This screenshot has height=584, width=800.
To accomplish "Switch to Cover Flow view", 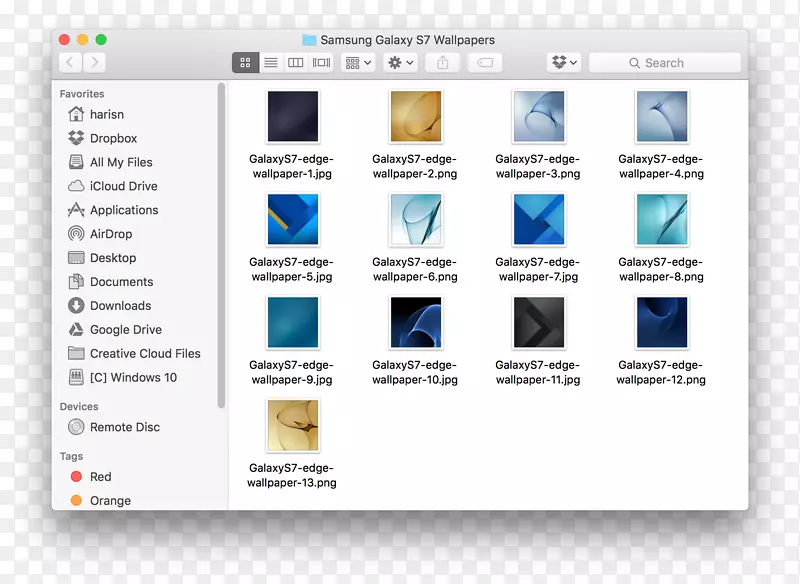I will click(x=321, y=63).
